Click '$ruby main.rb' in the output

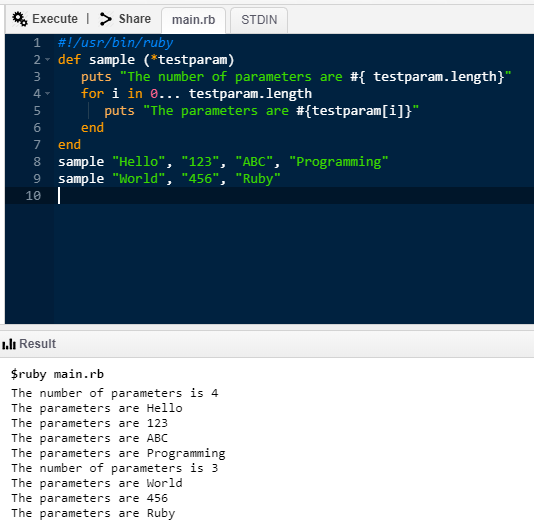pyautogui.click(x=57, y=374)
